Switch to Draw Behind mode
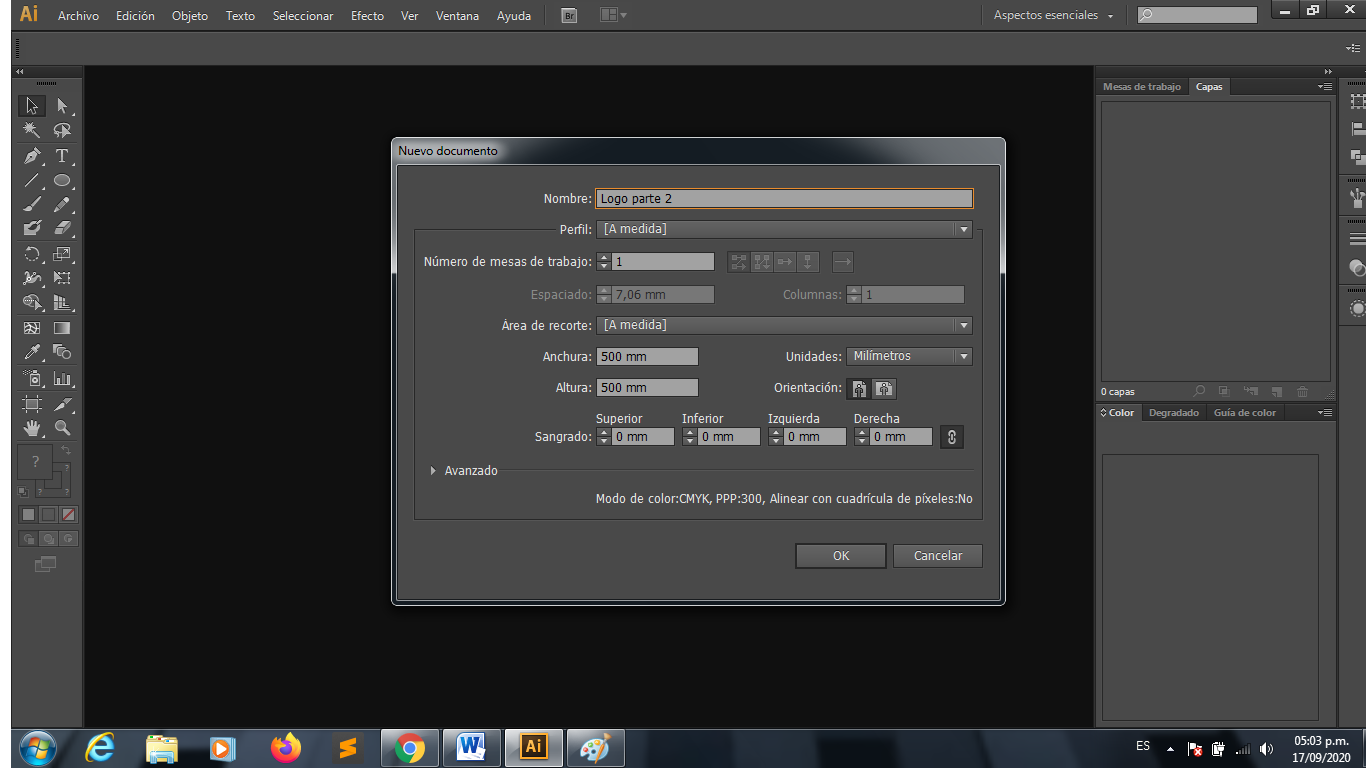 [48, 538]
